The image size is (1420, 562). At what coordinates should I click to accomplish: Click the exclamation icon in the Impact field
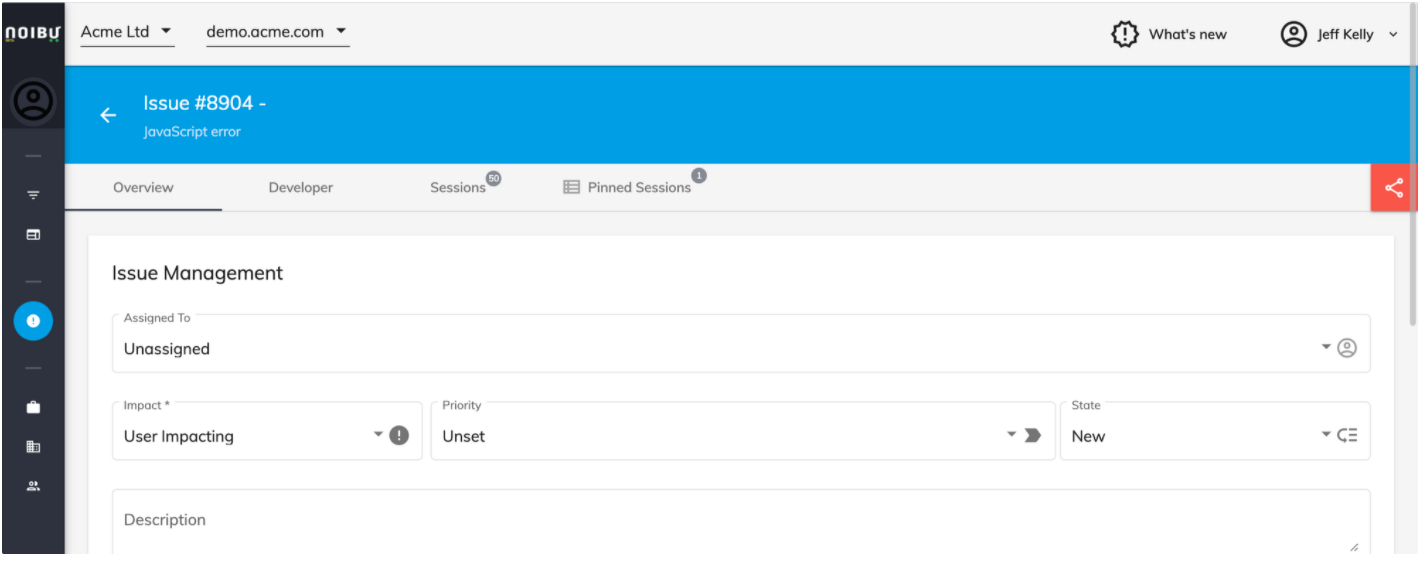click(x=399, y=435)
